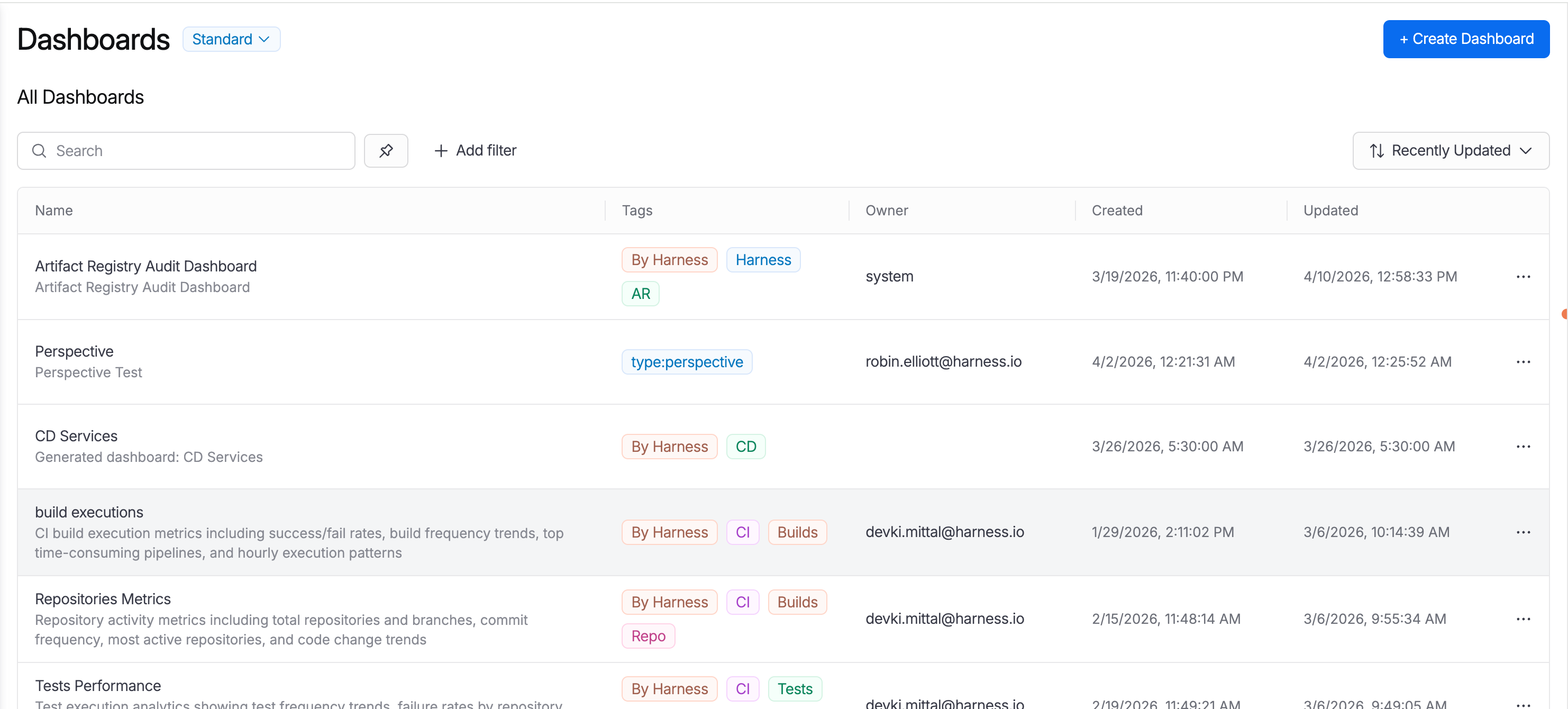The height and width of the screenshot is (709, 1568).
Task: Expand the Recently Updated sort dropdown
Action: click(x=1451, y=150)
